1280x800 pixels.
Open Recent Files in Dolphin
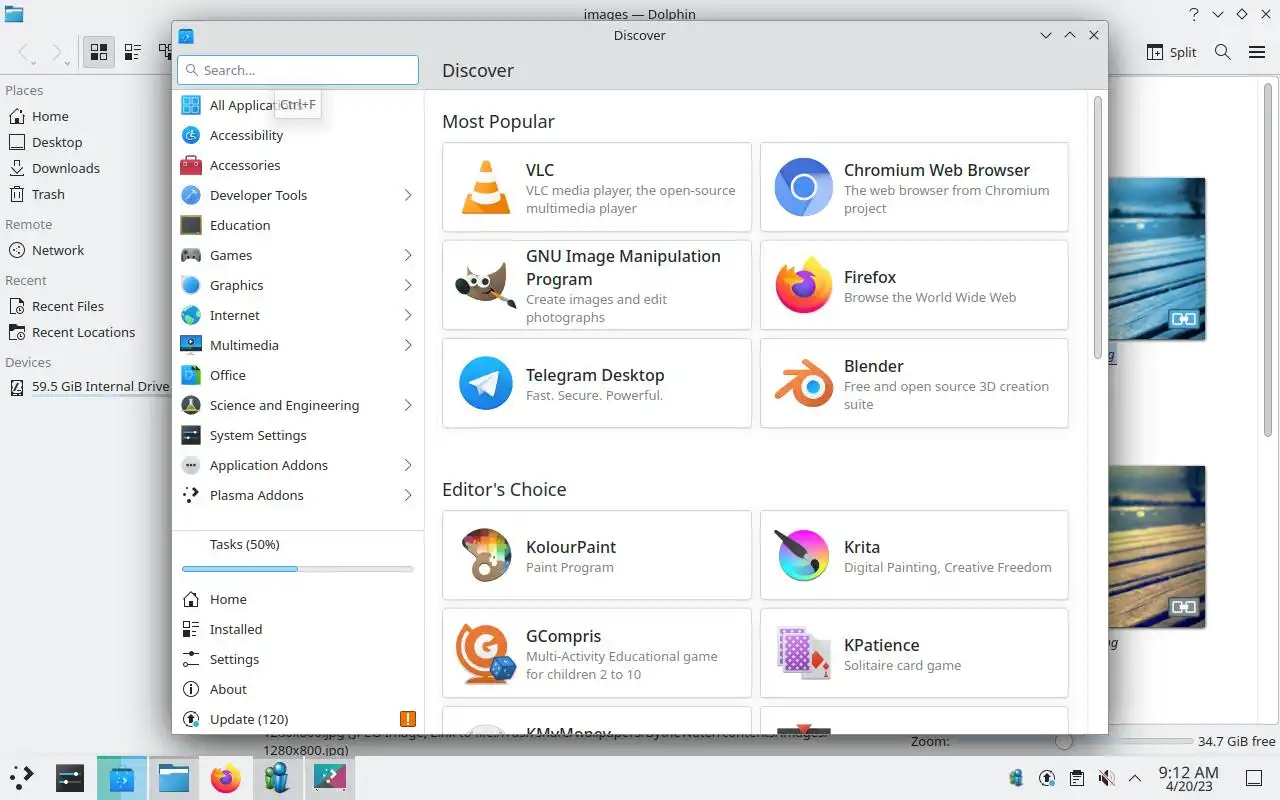coord(85,306)
